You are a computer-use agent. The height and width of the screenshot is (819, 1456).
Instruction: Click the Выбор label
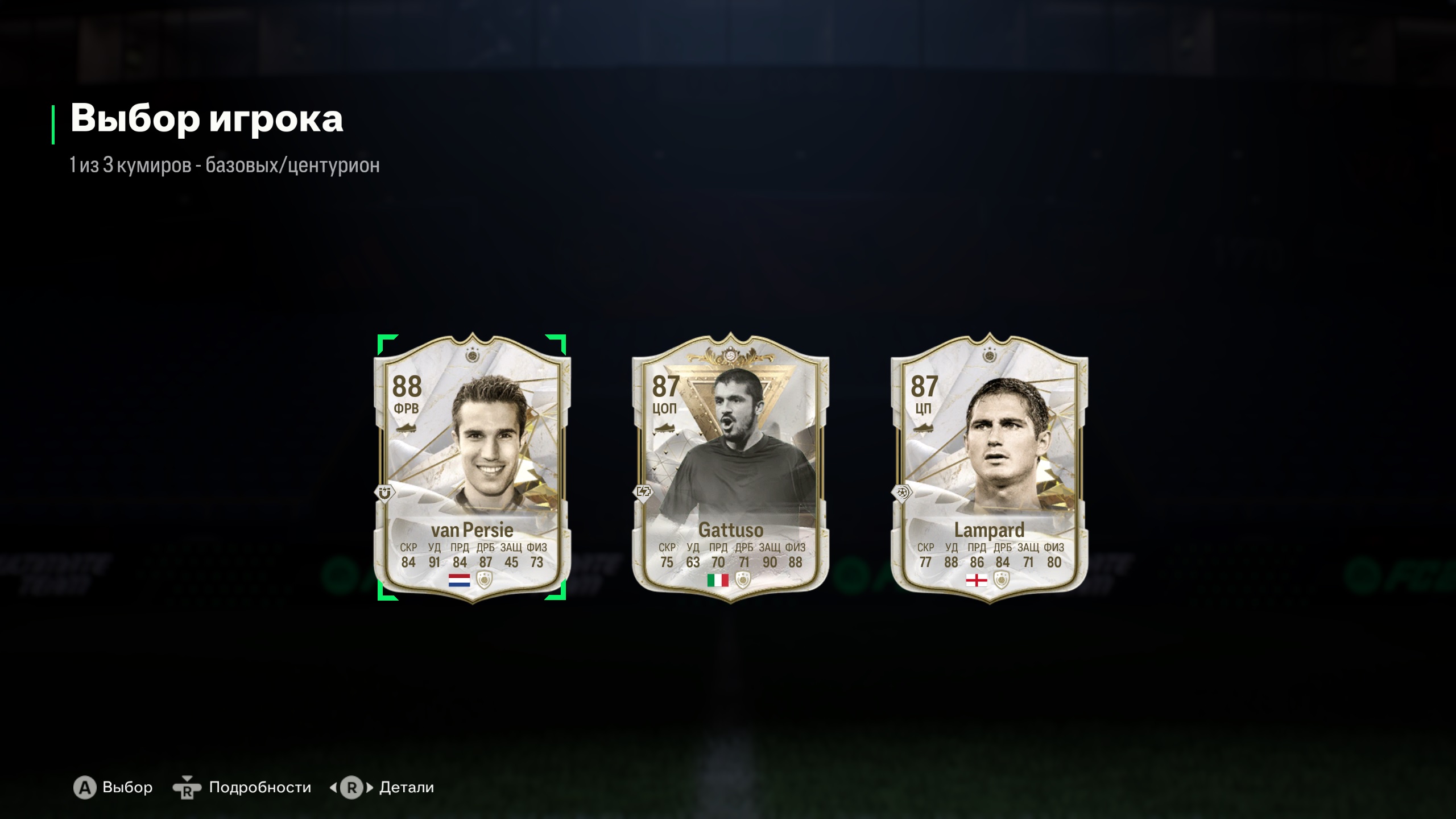point(127,788)
